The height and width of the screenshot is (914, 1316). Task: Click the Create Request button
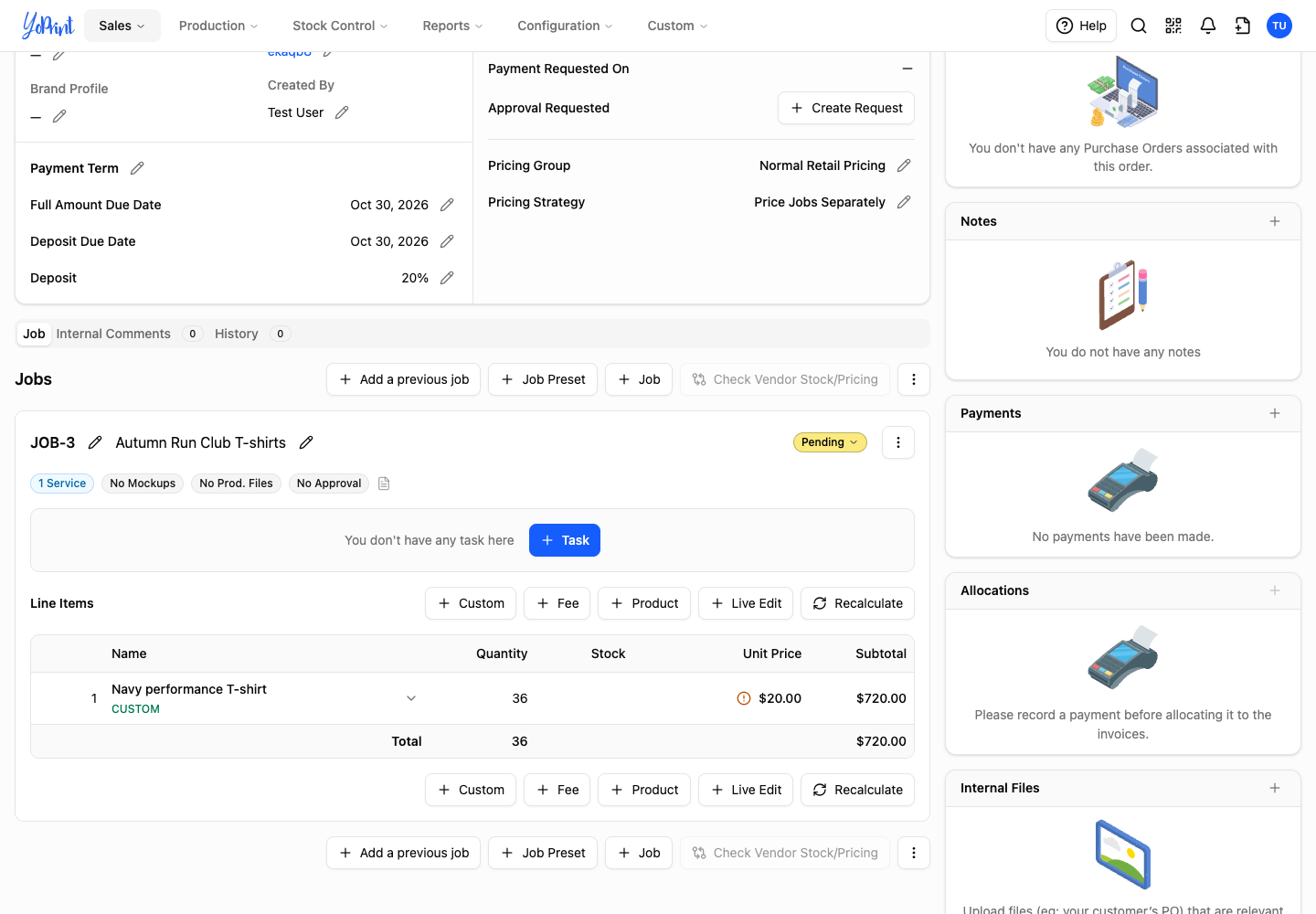click(x=846, y=108)
